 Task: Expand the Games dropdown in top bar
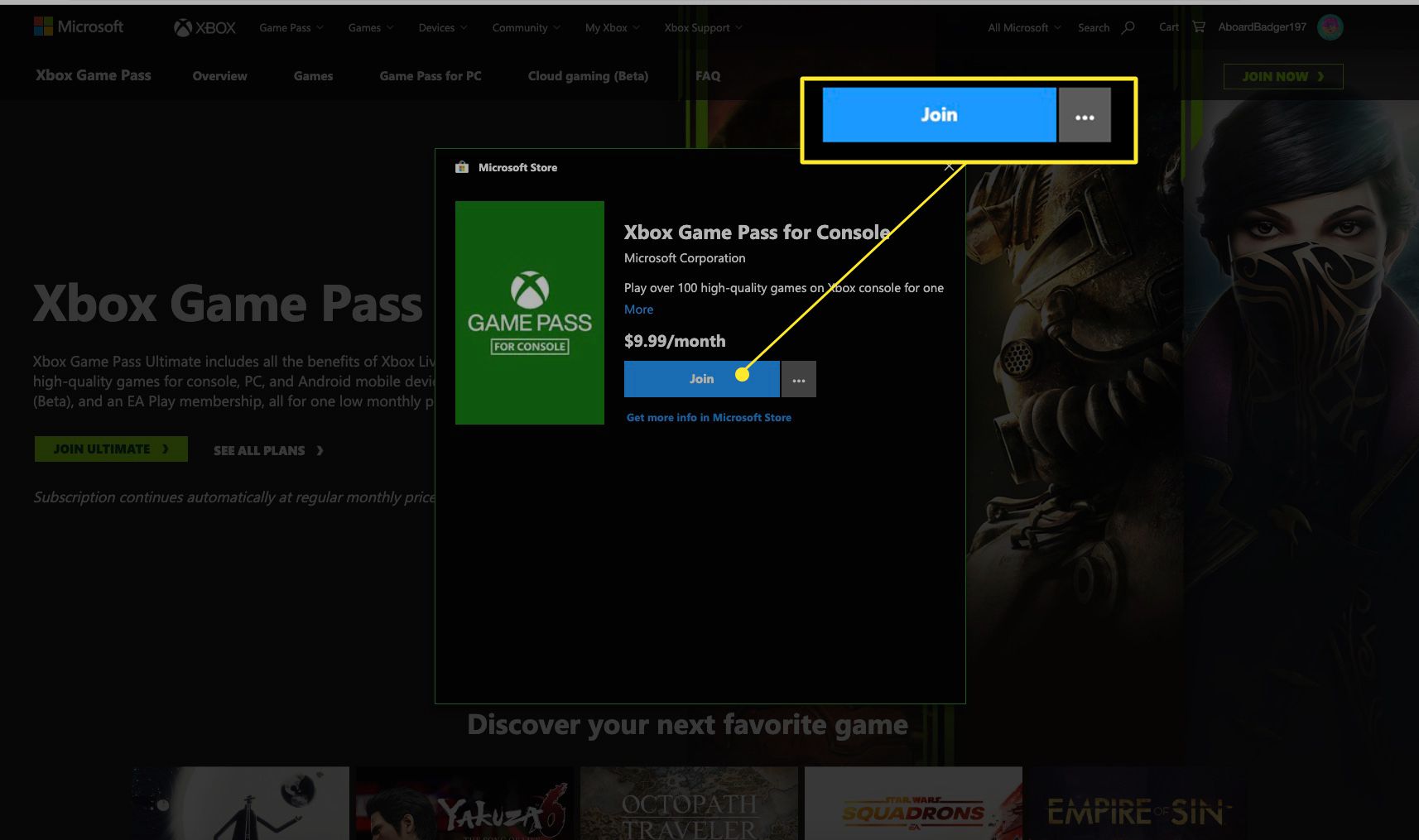pos(371,28)
